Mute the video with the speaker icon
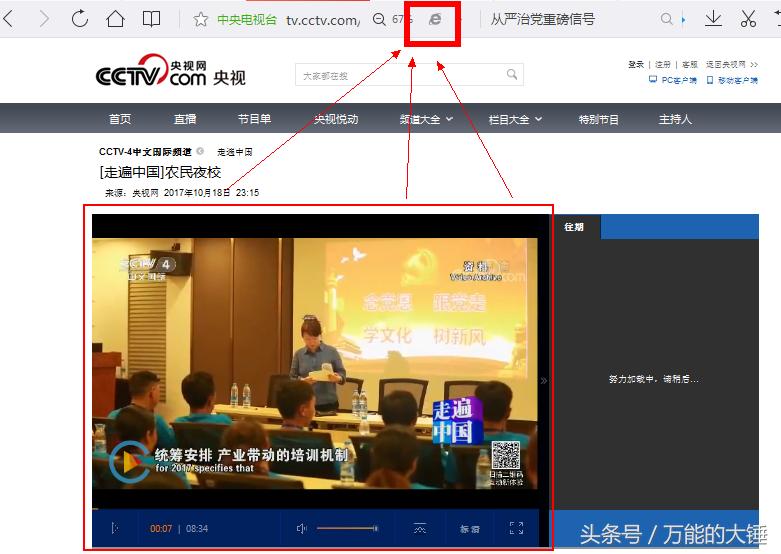The image size is (781, 554). pos(301,528)
